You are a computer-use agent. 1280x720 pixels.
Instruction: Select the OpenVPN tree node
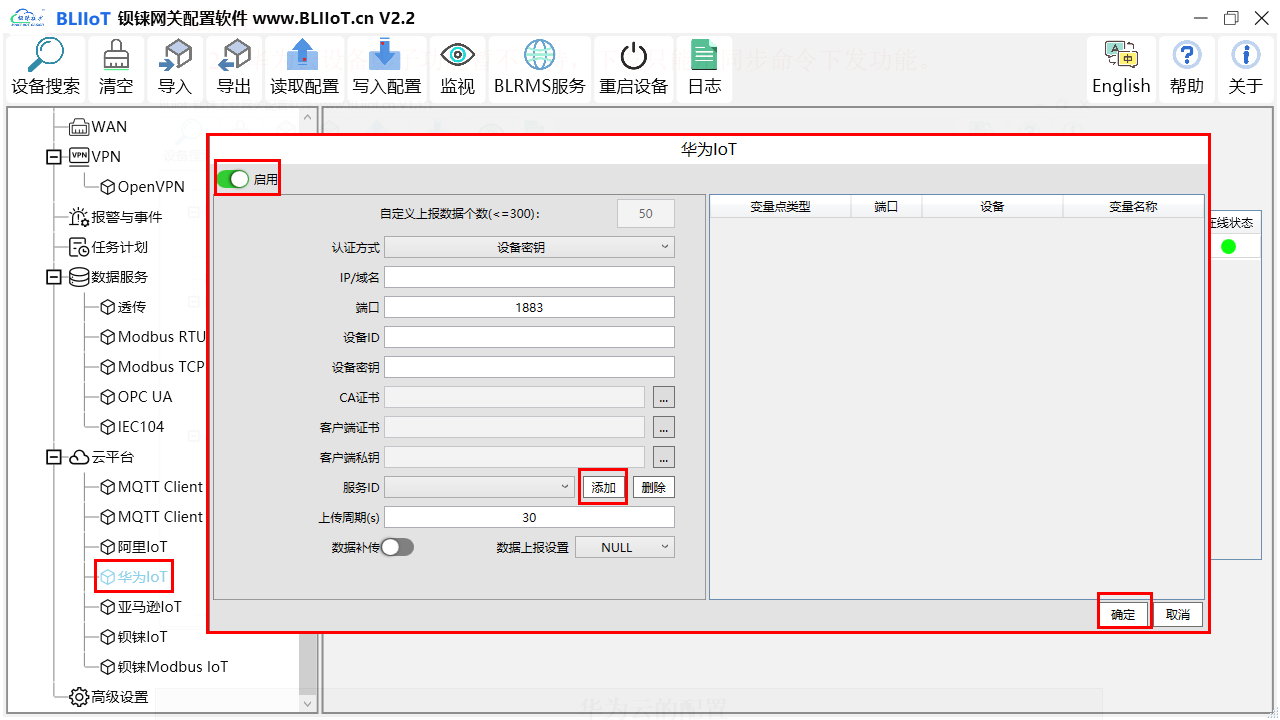point(142,187)
